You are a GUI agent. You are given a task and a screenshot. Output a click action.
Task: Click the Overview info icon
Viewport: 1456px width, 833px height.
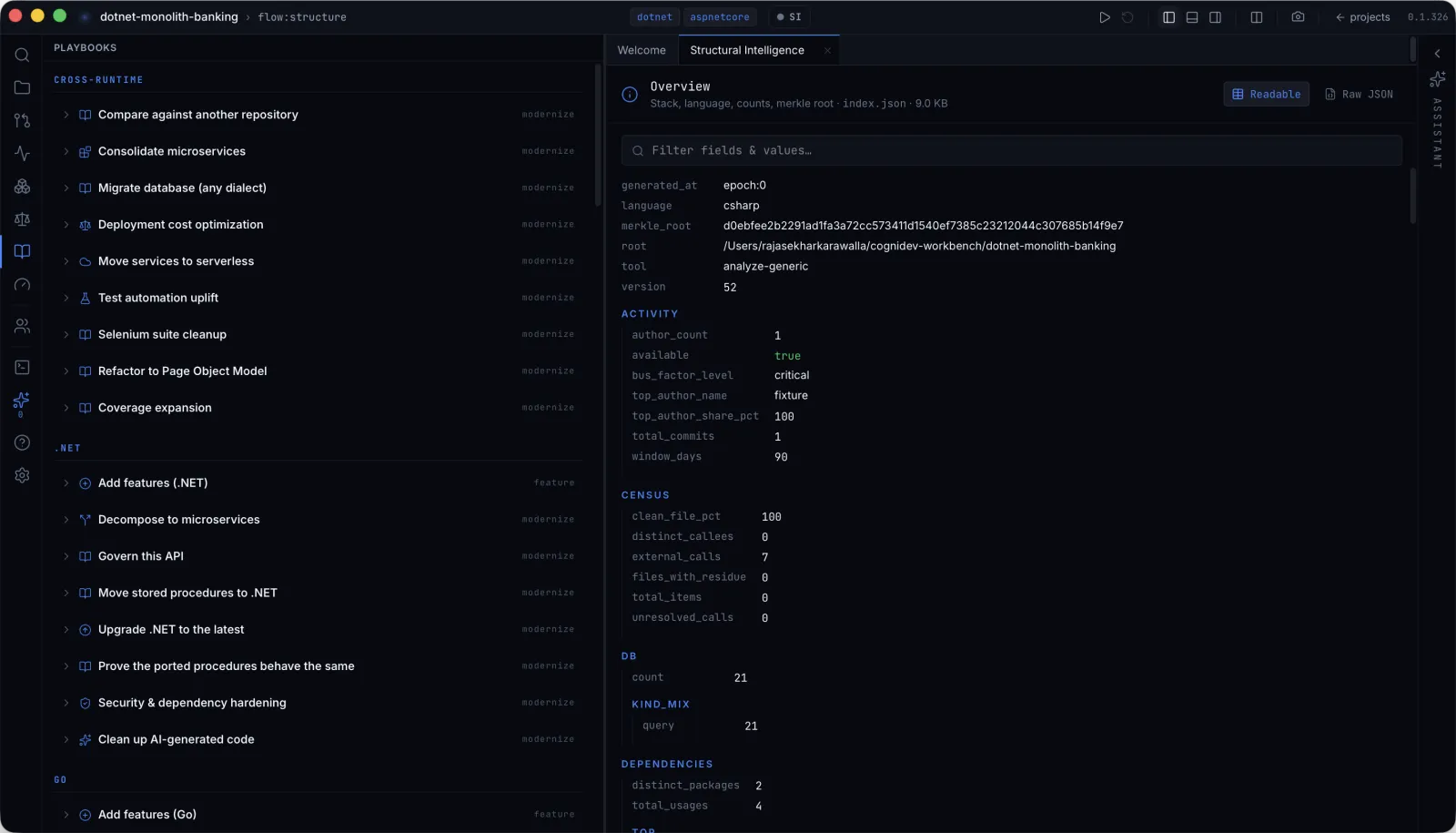pyautogui.click(x=630, y=94)
